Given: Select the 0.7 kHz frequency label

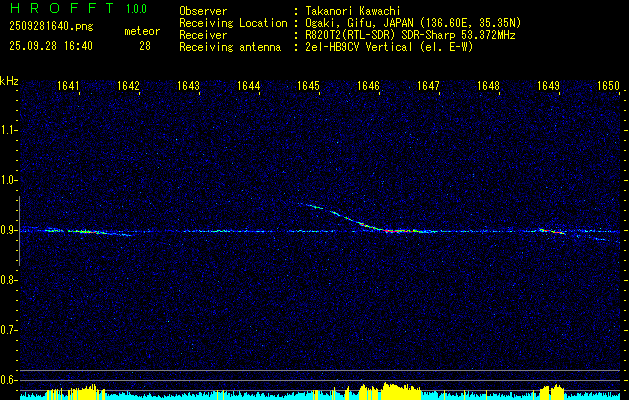Looking at the screenshot, I should tap(9, 329).
